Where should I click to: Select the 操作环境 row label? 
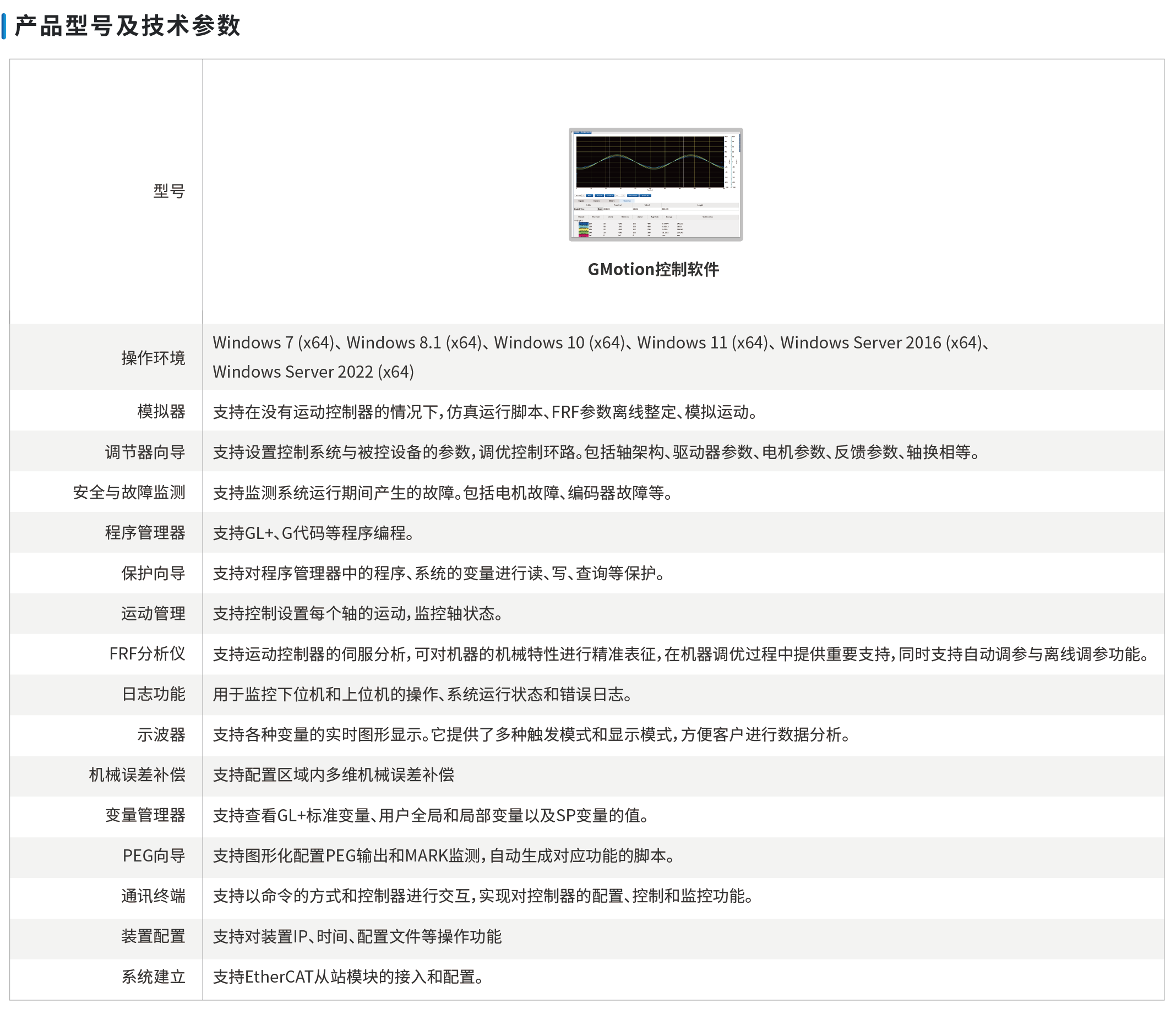click(x=153, y=358)
